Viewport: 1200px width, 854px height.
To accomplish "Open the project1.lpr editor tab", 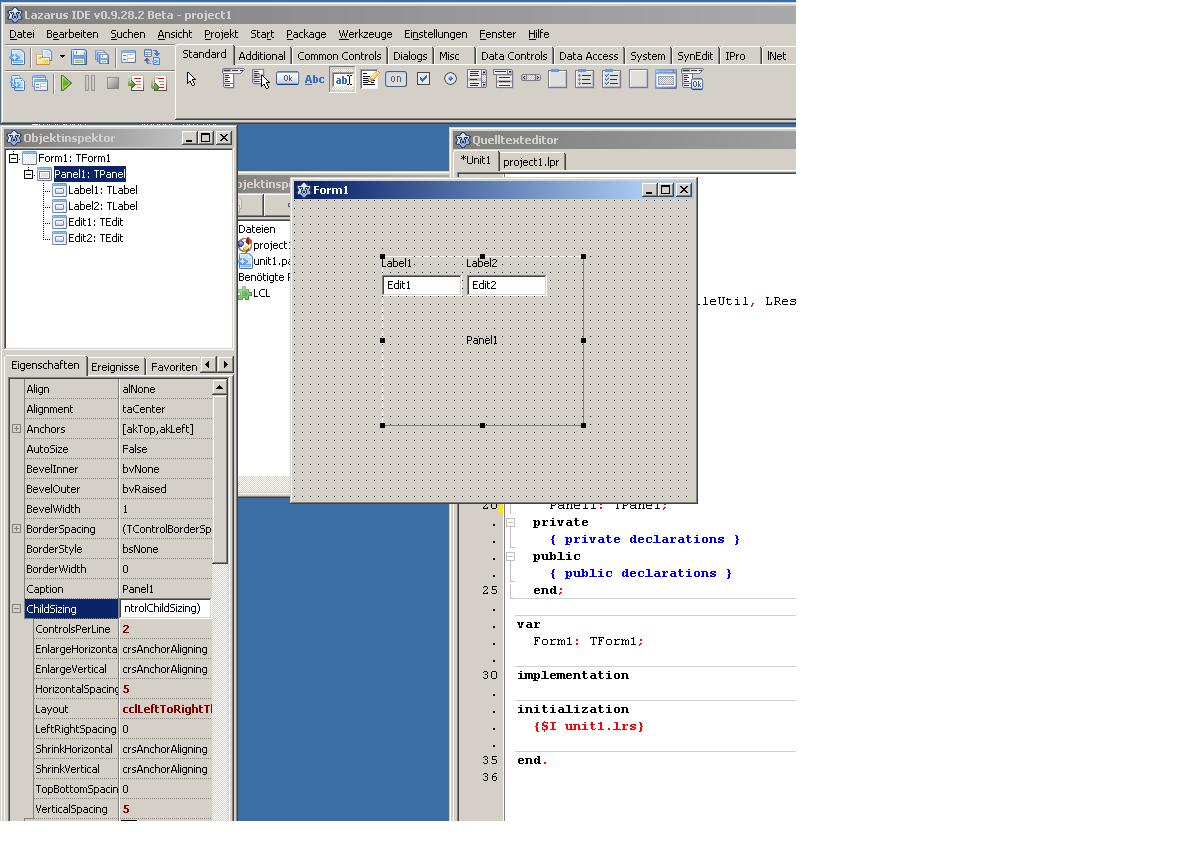I will pos(532,161).
